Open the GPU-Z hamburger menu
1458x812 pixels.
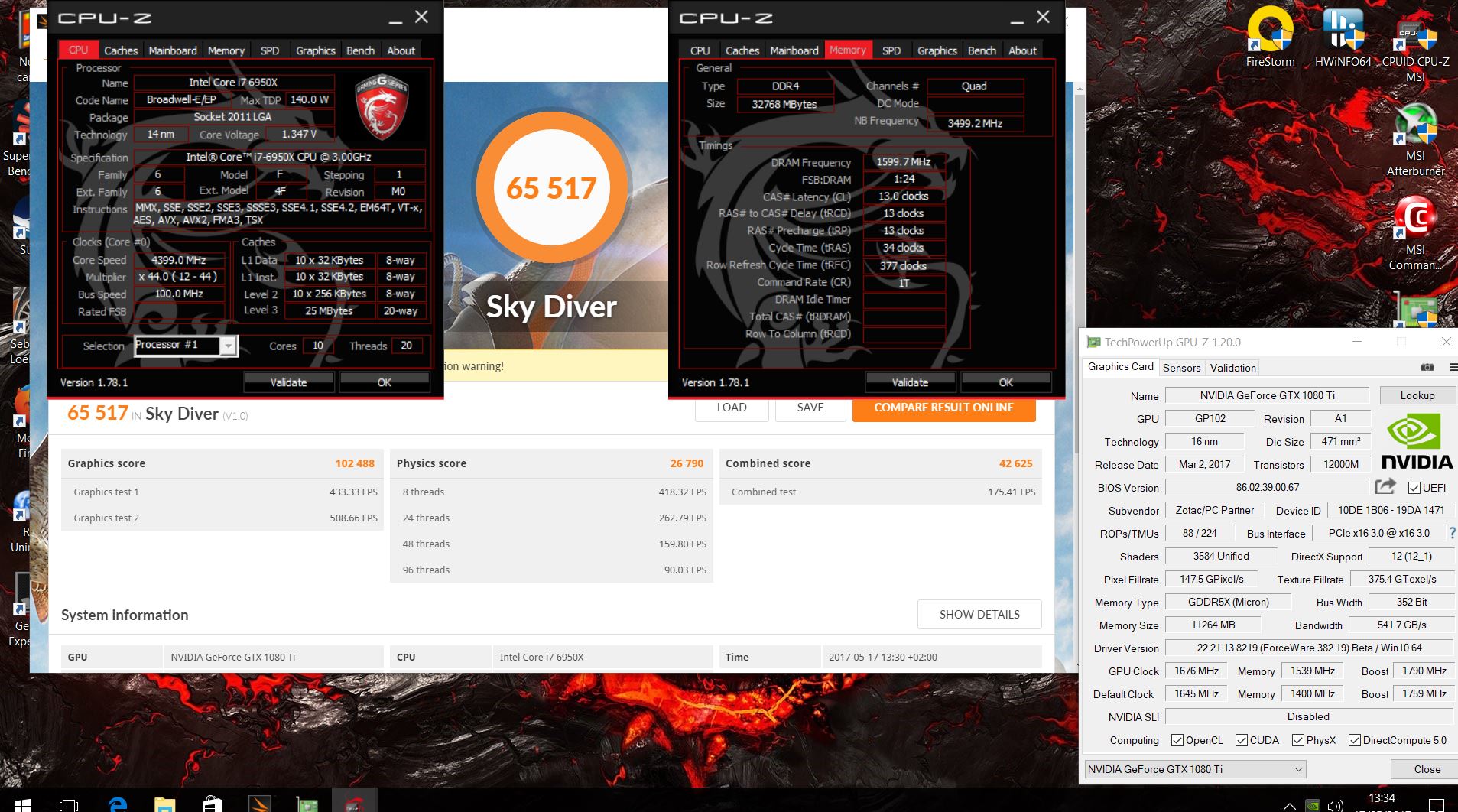(1453, 367)
